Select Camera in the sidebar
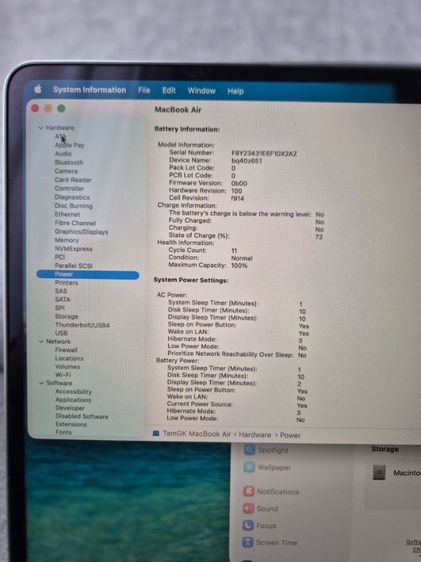Screen dimensions: 421x562 point(66,171)
